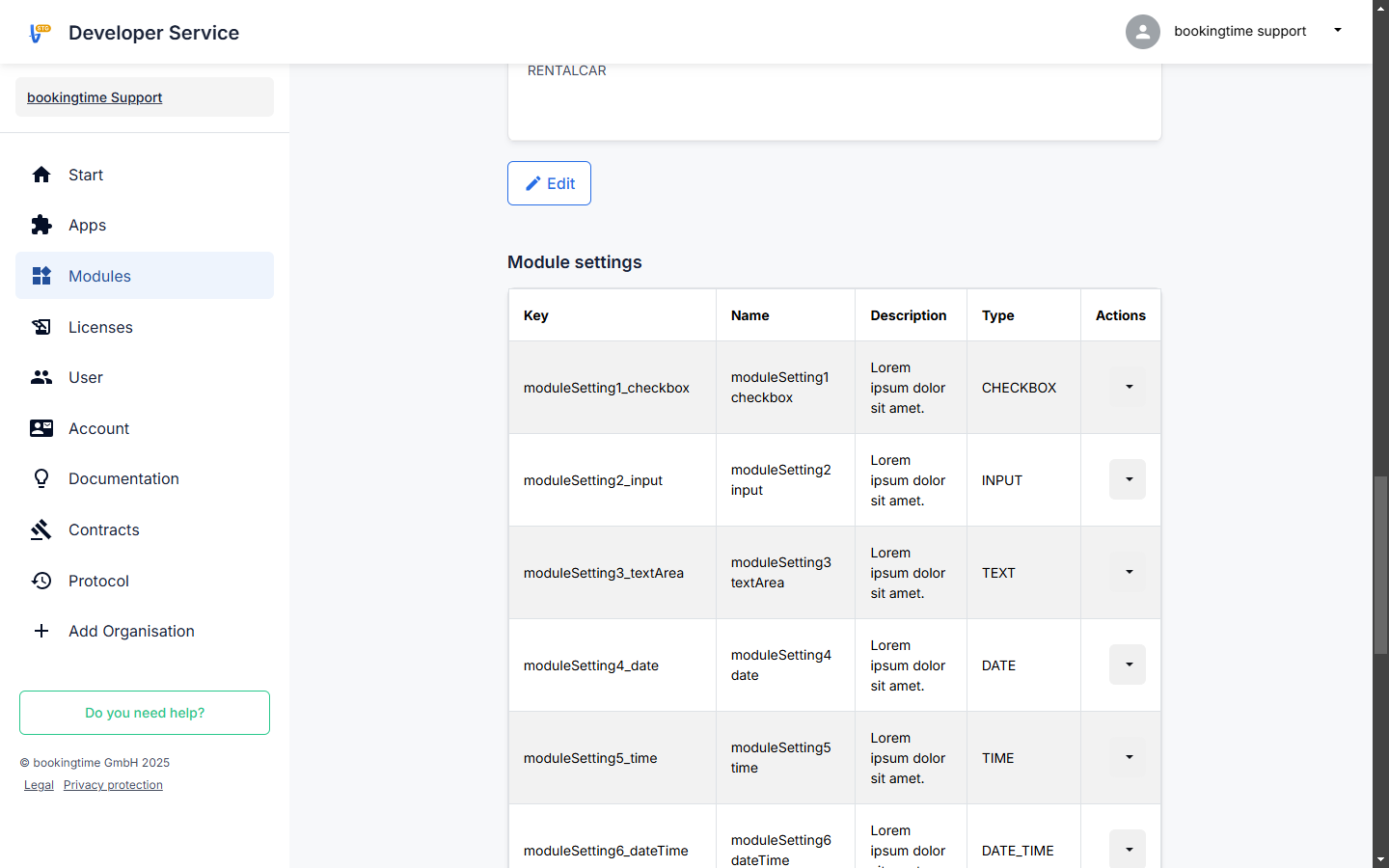Click the Licenses icon in sidebar
The height and width of the screenshot is (868, 1389).
(41, 327)
